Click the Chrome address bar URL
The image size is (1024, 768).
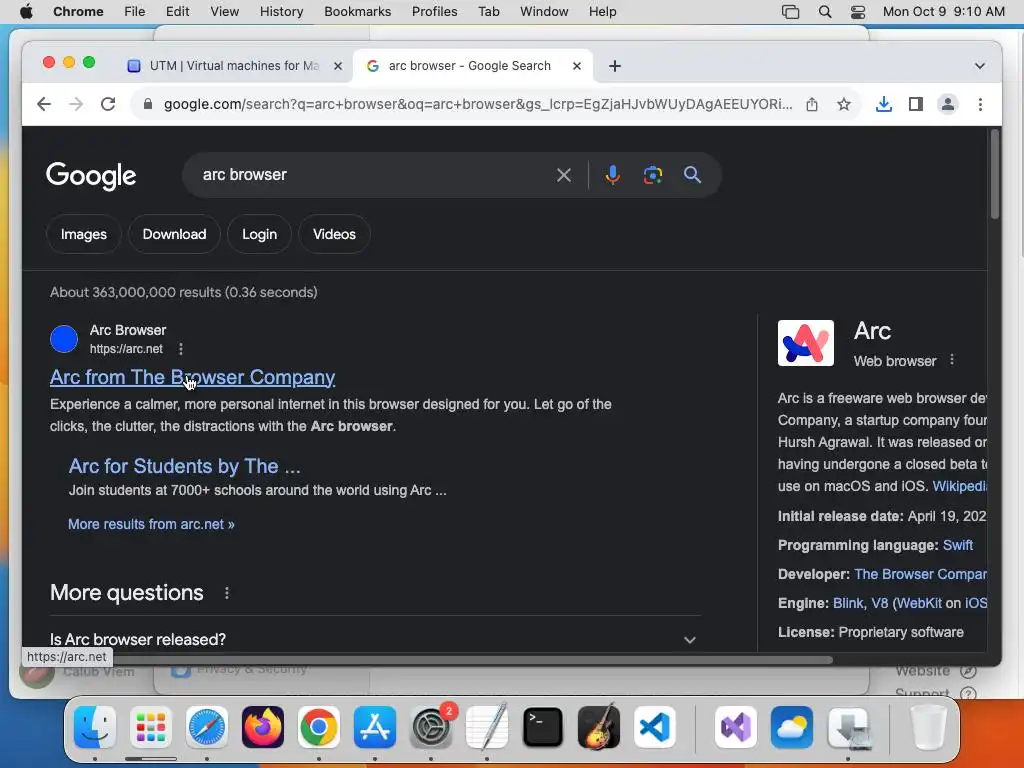tap(477, 104)
